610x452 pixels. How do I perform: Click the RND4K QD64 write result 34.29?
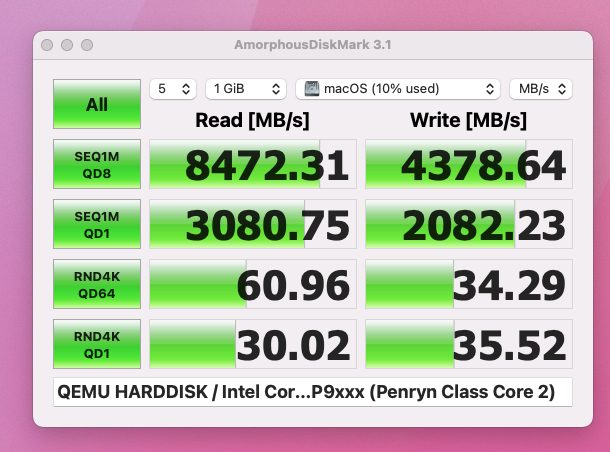(x=469, y=284)
